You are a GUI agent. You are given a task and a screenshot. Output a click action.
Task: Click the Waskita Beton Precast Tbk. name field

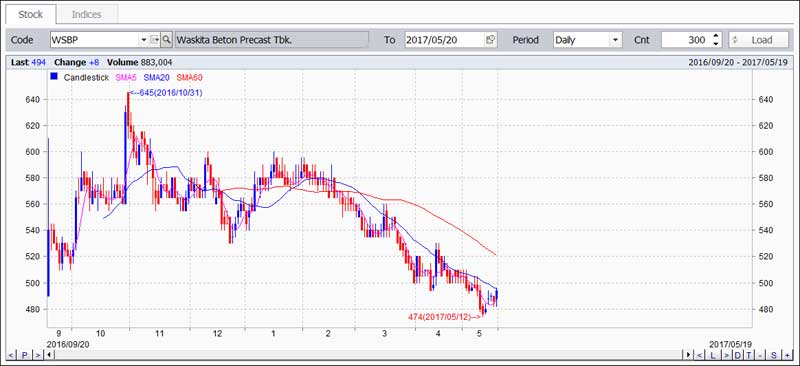[x=271, y=40]
